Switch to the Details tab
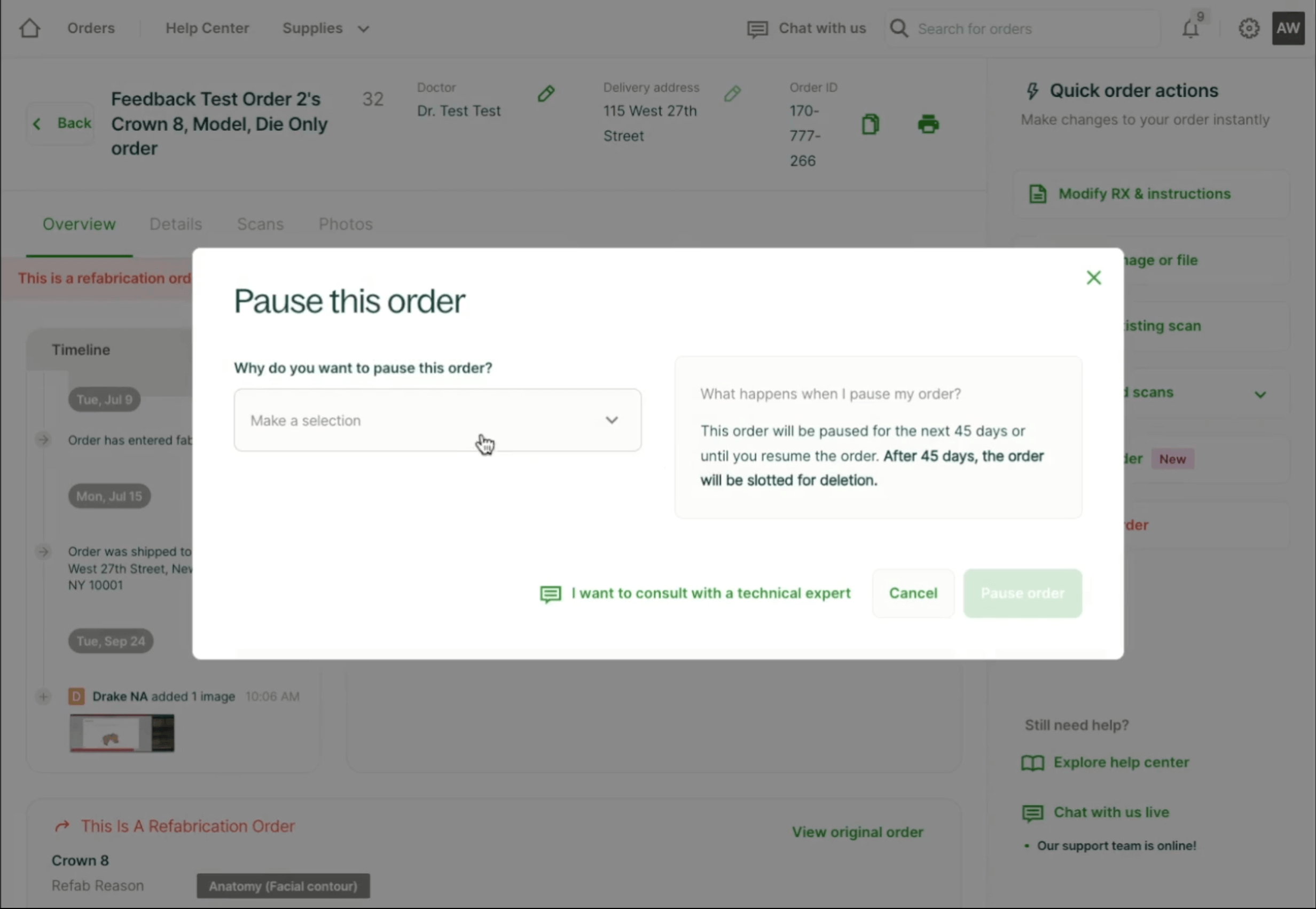Image resolution: width=1316 pixels, height=909 pixels. tap(175, 224)
